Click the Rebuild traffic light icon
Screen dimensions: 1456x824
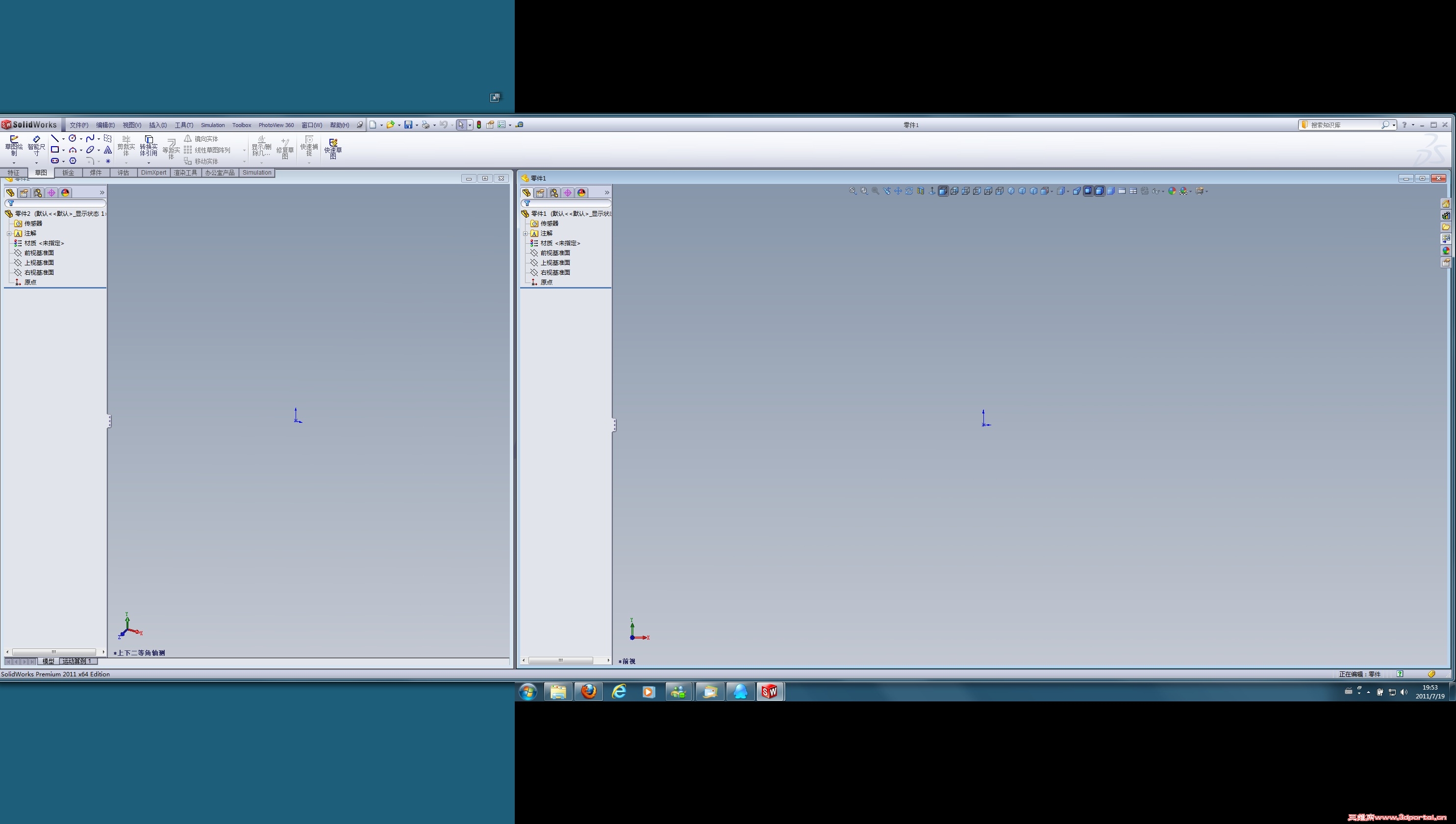pos(479,125)
